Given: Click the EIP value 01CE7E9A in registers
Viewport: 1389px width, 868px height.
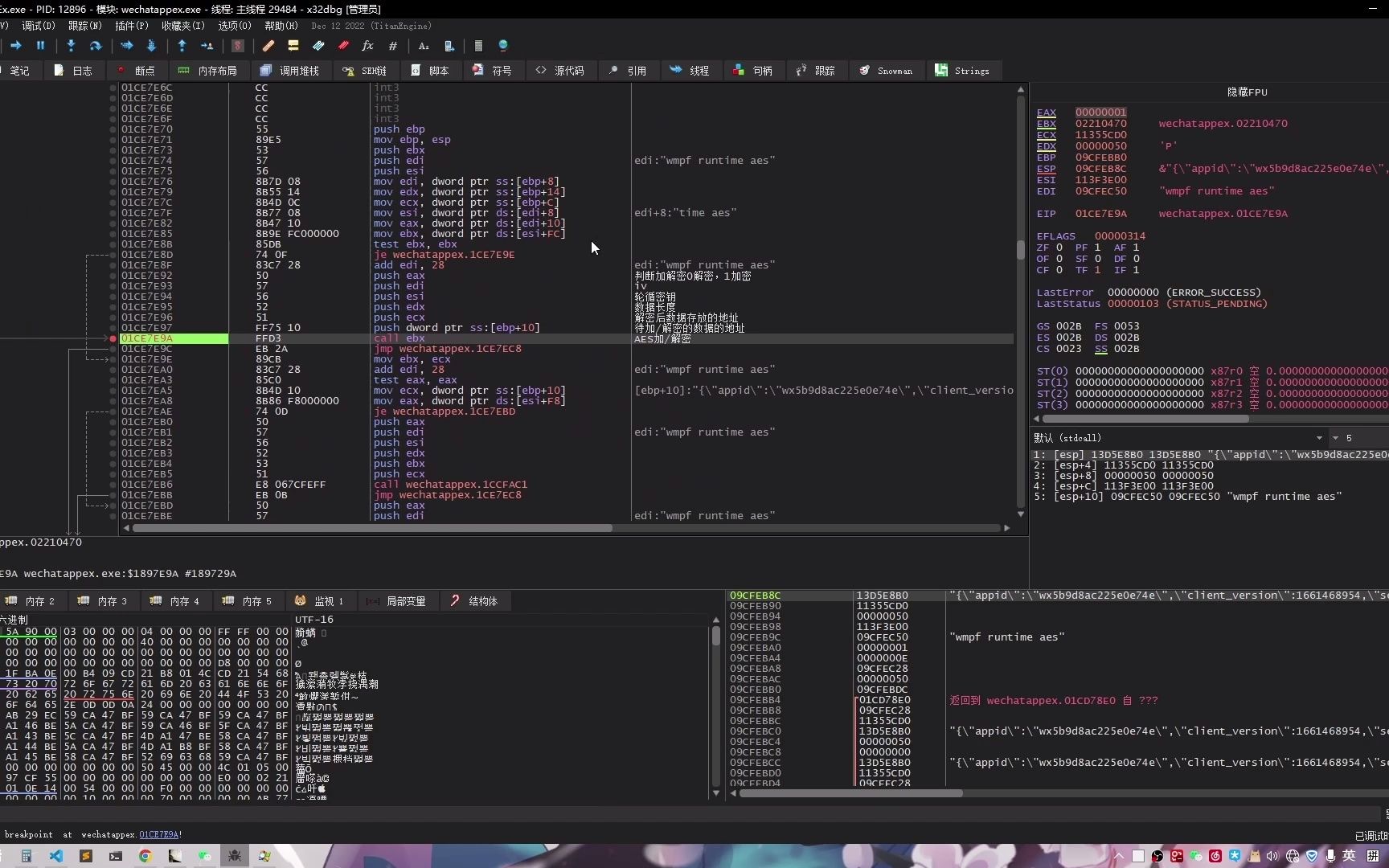Looking at the screenshot, I should (1100, 214).
